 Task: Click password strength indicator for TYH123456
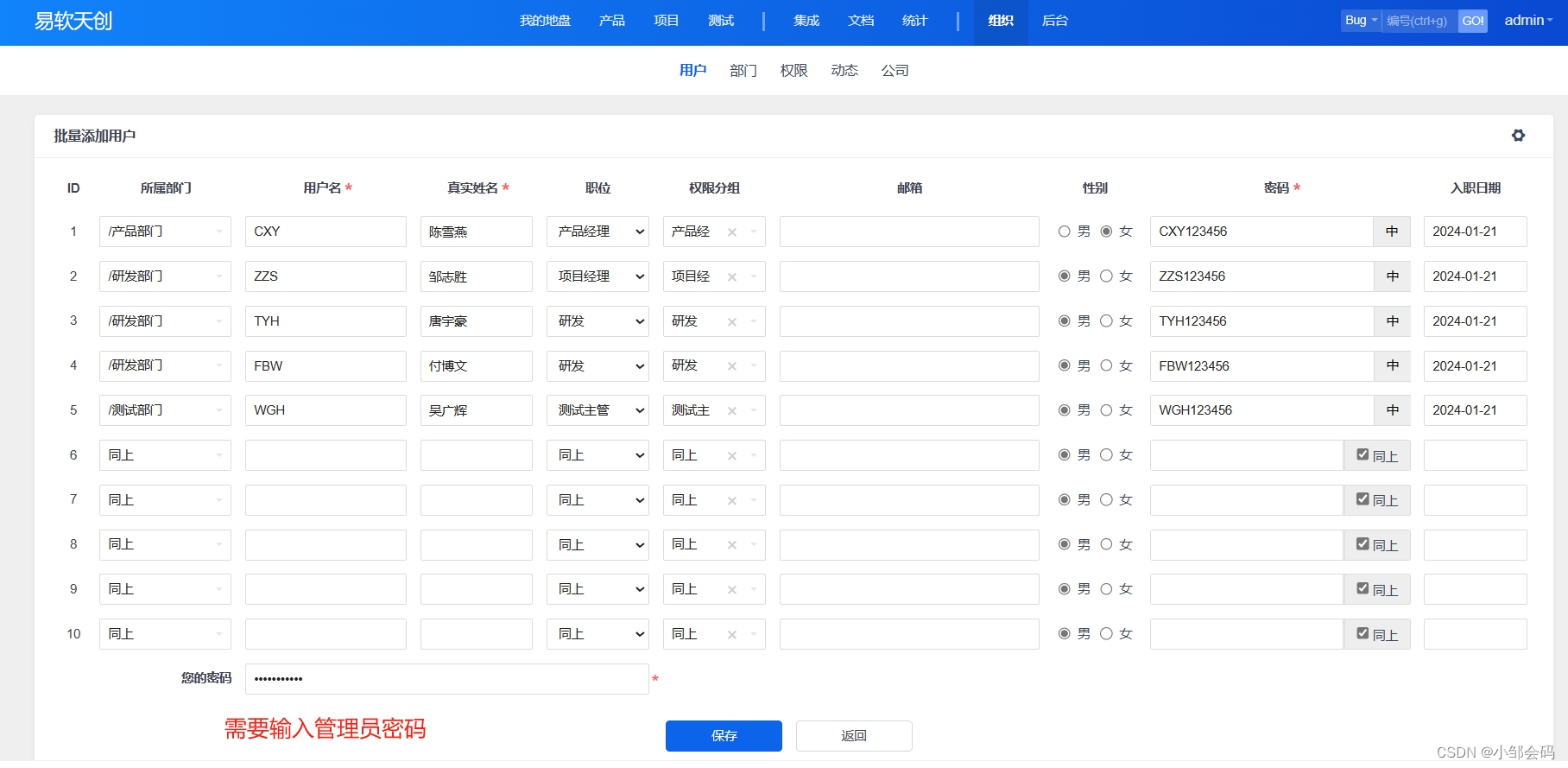1392,321
